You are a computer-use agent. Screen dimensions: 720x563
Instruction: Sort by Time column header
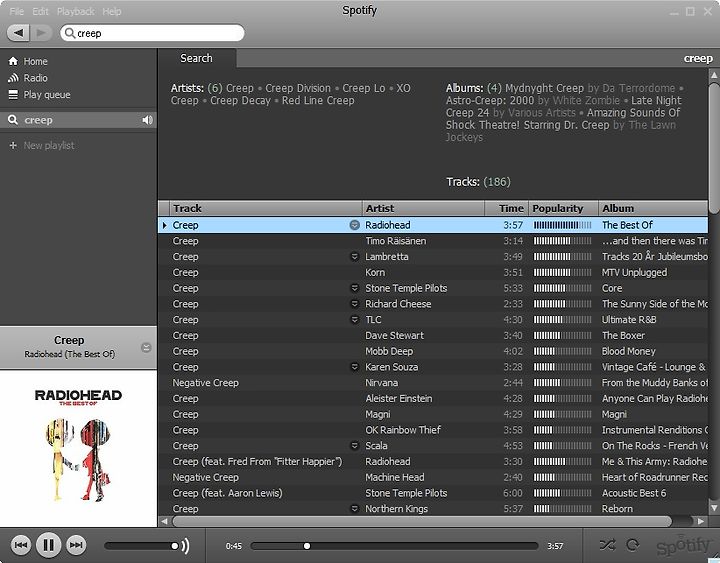(507, 208)
